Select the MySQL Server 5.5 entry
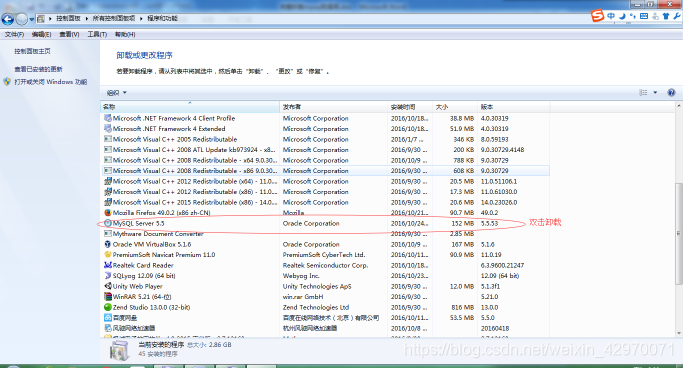This screenshot has width=683, height=368. [x=325, y=223]
